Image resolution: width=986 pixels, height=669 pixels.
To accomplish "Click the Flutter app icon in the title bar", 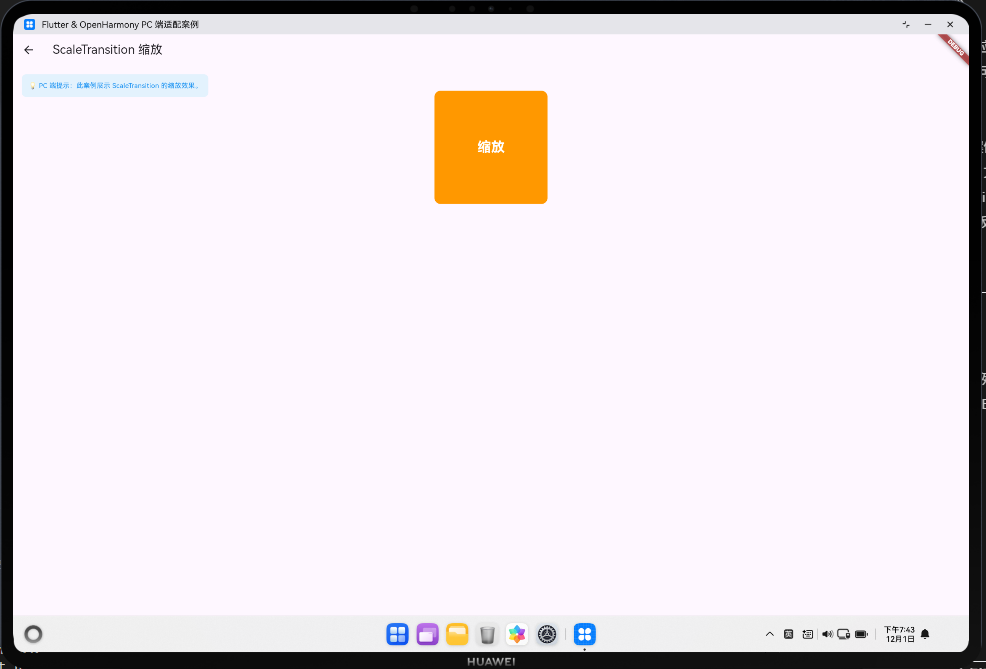I will [x=30, y=25].
